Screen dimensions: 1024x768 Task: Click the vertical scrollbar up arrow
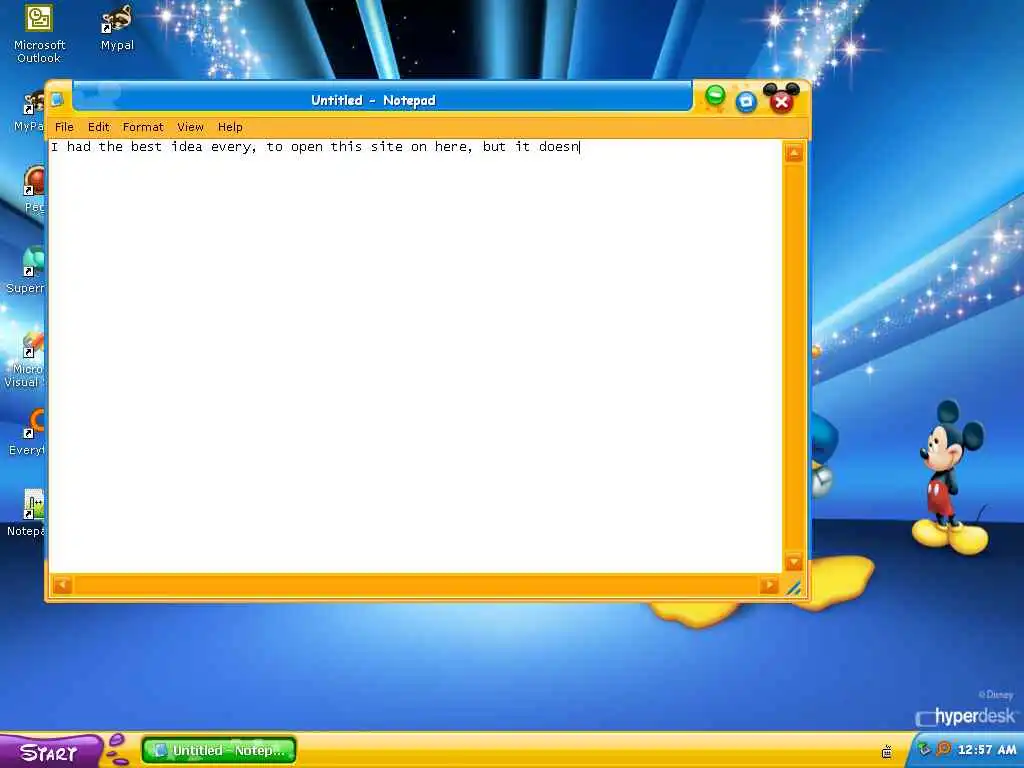pos(794,153)
